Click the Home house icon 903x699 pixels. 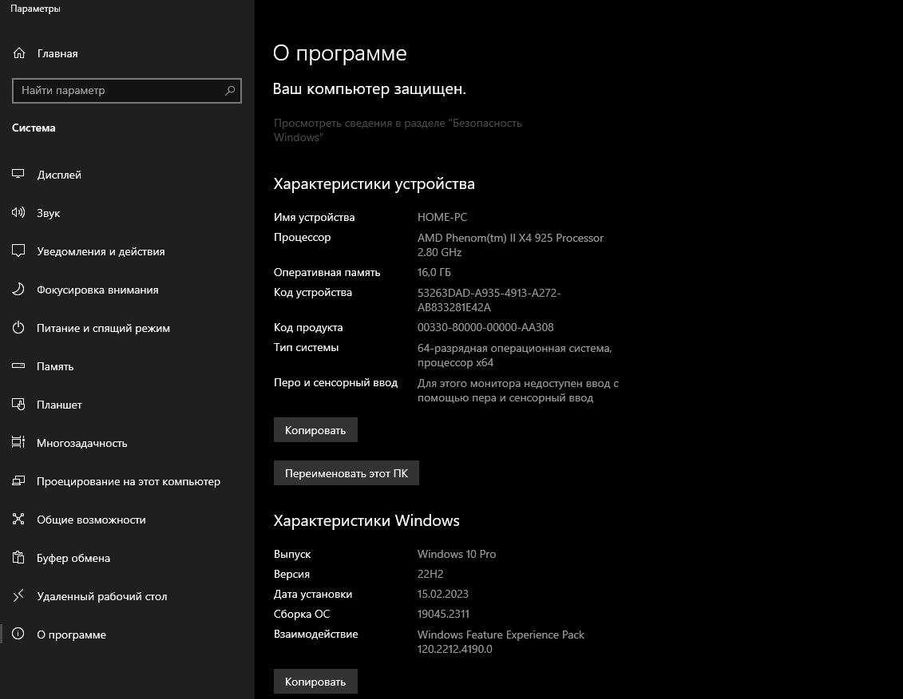[x=19, y=53]
